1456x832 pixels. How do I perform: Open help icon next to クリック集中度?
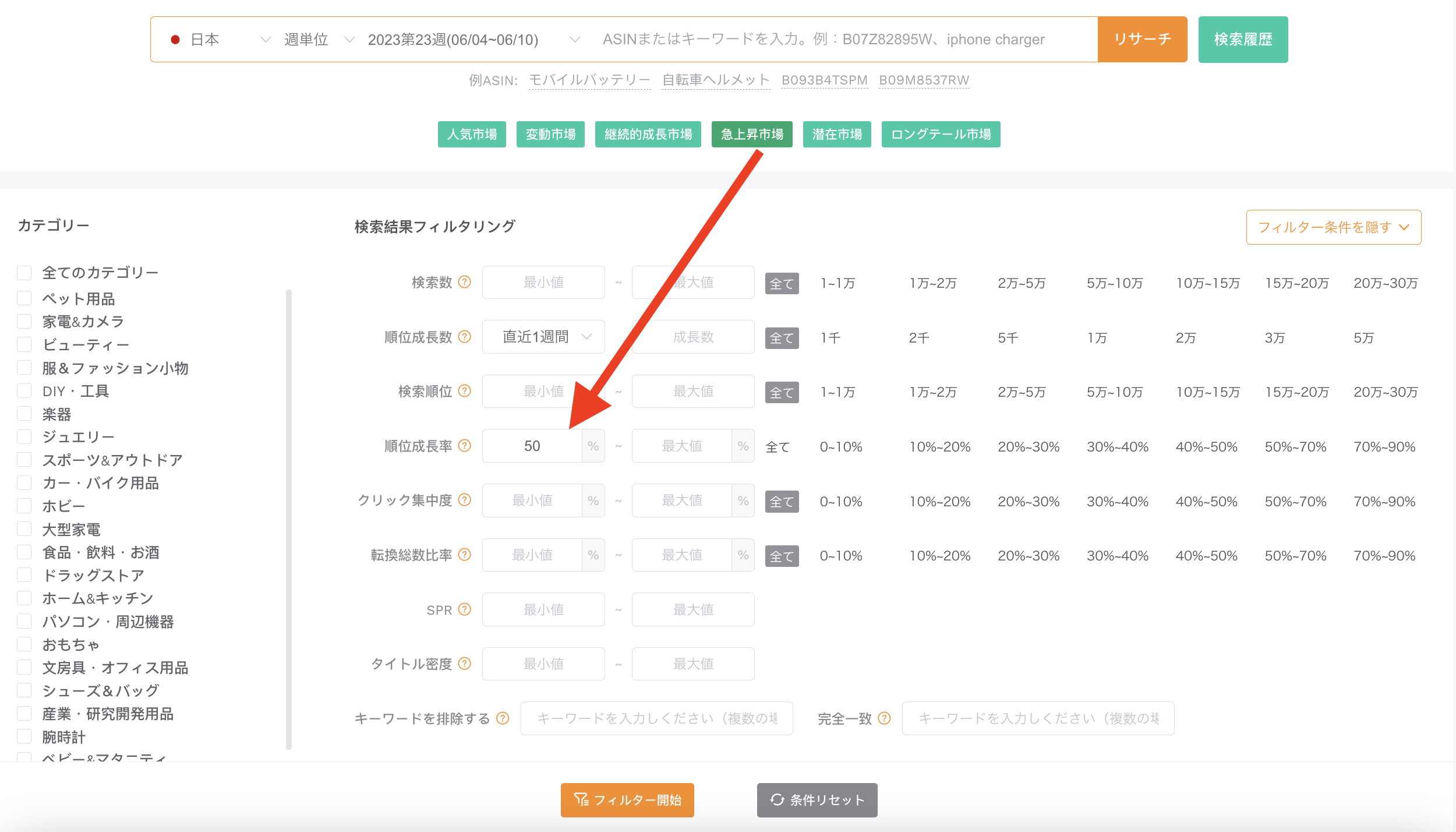tap(464, 500)
